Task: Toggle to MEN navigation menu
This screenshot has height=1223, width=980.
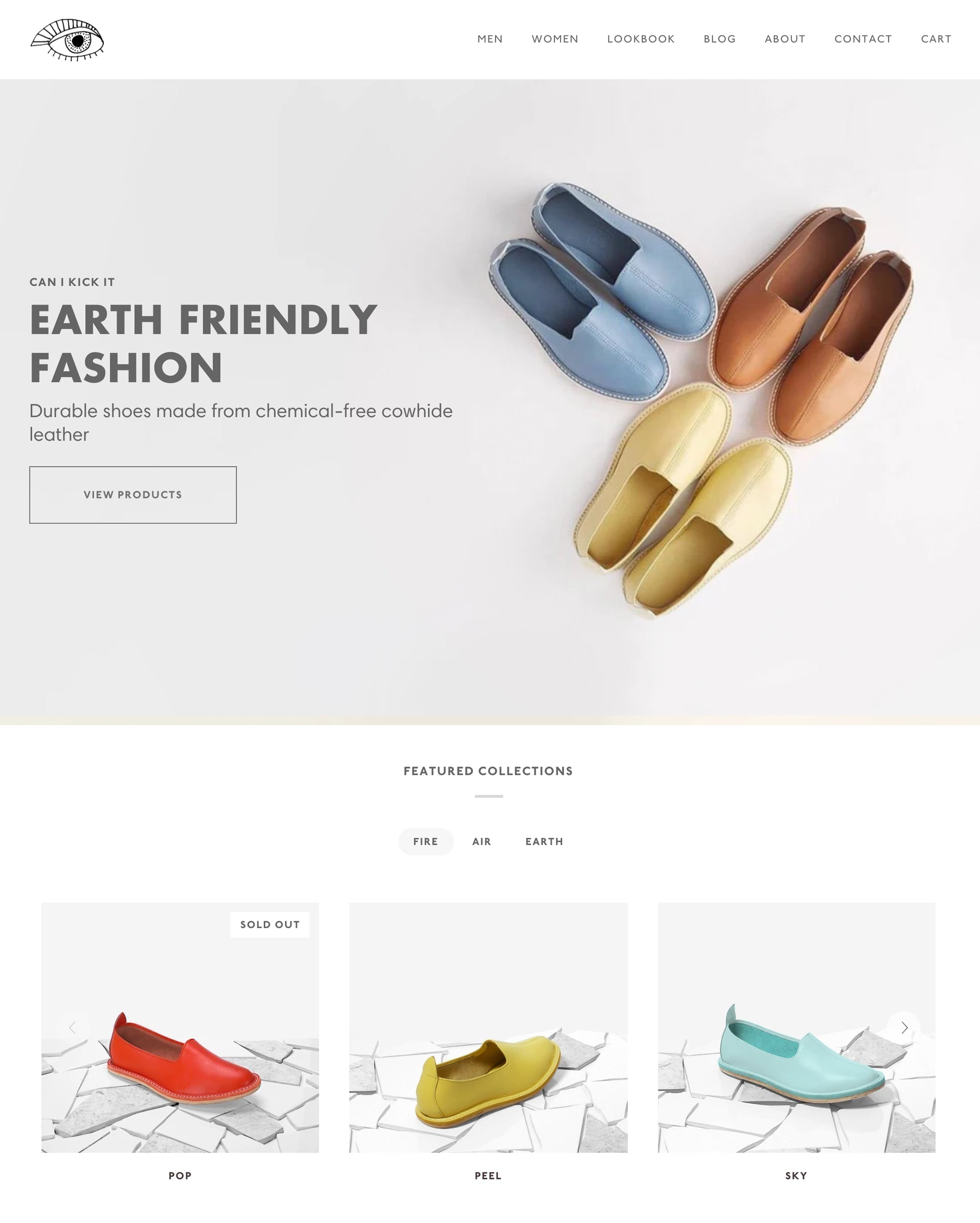Action: 489,39
